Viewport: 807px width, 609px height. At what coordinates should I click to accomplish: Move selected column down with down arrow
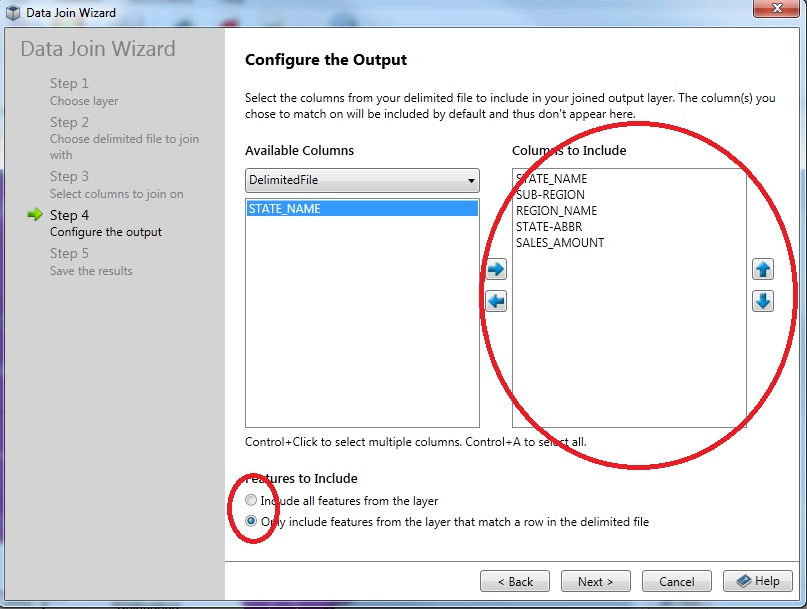pyautogui.click(x=763, y=301)
